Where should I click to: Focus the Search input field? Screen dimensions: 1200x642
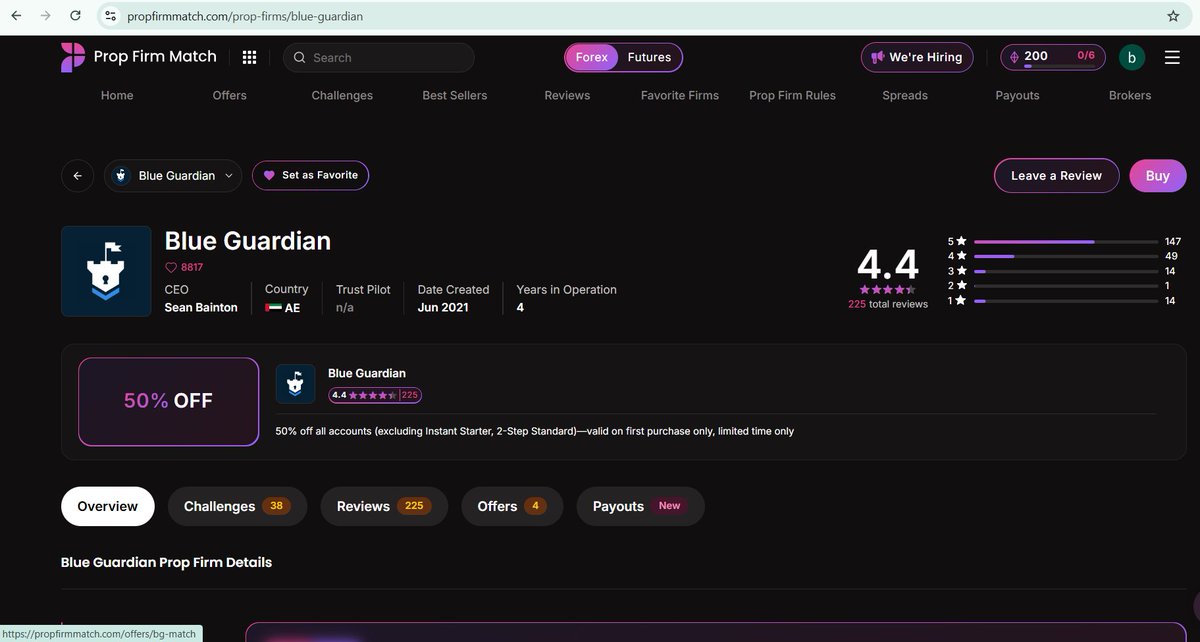click(378, 58)
